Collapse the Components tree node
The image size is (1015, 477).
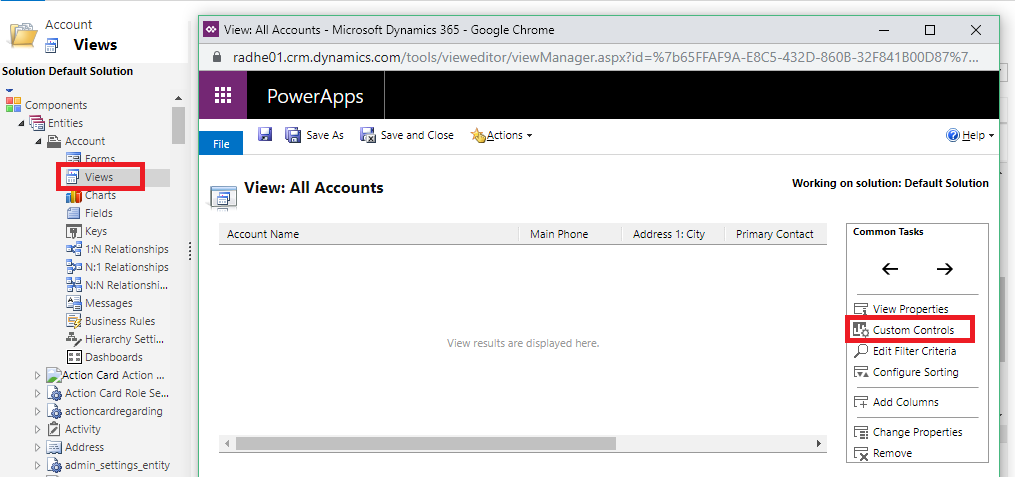click(10, 91)
